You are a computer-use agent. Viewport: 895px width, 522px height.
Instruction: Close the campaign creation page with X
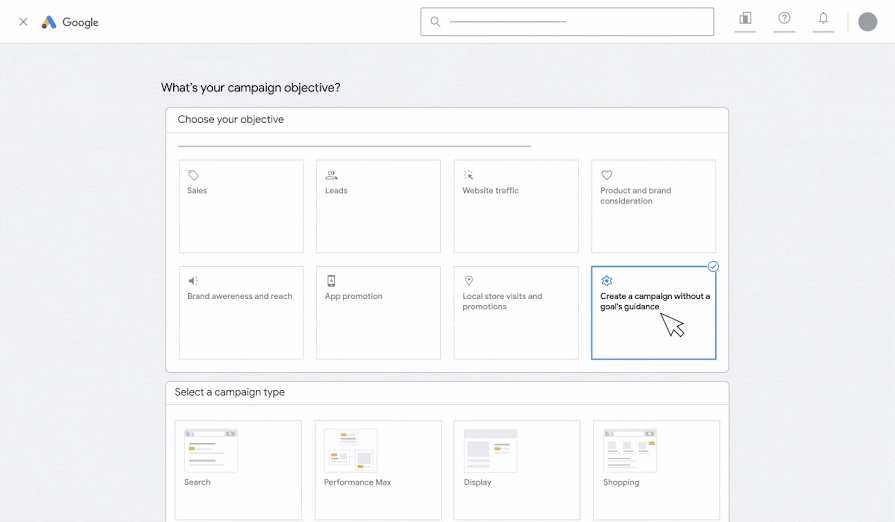click(23, 22)
